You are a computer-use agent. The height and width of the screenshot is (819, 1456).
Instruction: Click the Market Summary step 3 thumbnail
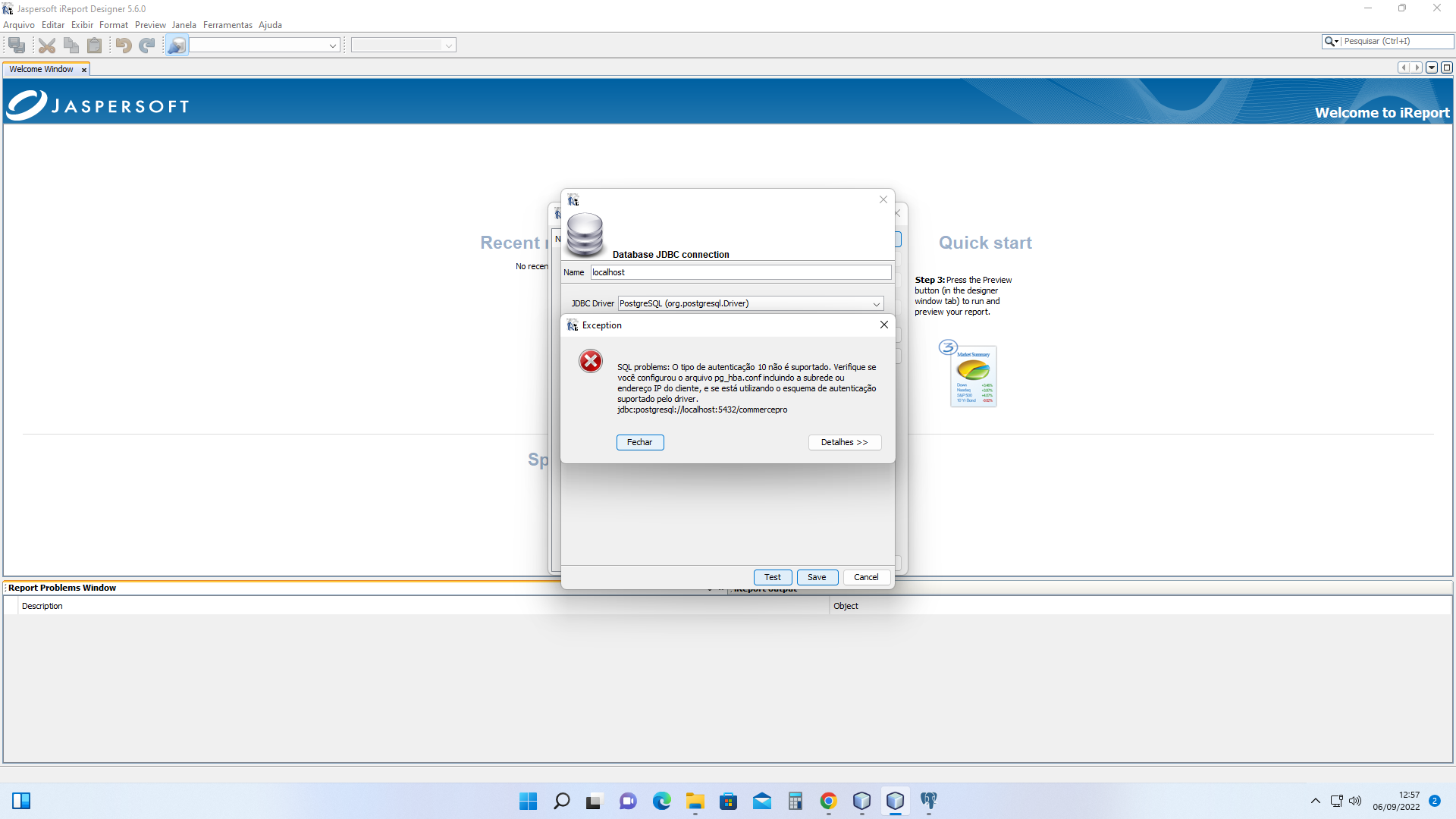[974, 376]
